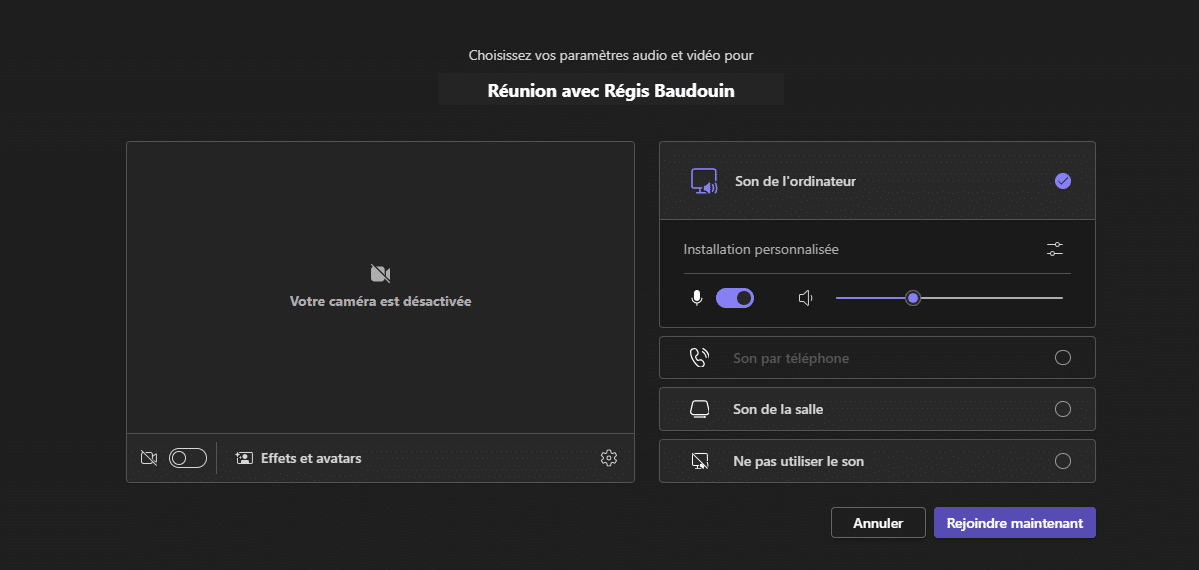Click the computer audio monitor icon
Screen dimensions: 1199x570
703,181
